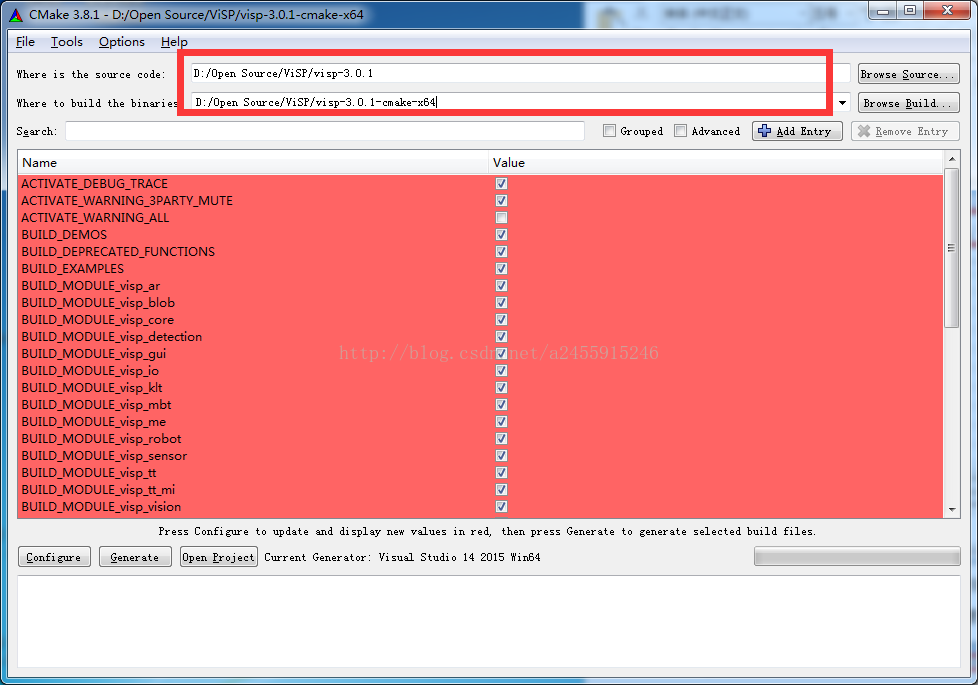
Task: Click the Remove Entry button
Action: click(905, 131)
